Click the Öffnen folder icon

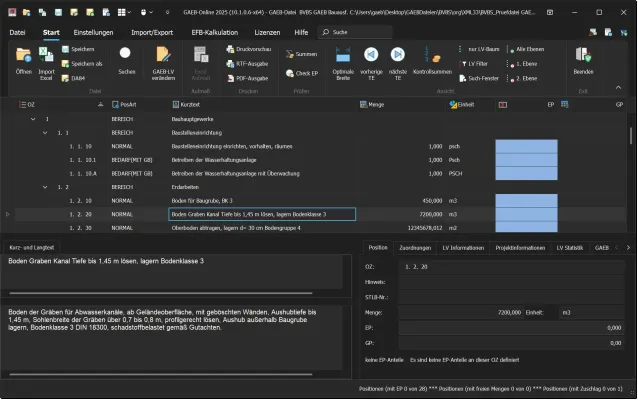click(x=23, y=56)
